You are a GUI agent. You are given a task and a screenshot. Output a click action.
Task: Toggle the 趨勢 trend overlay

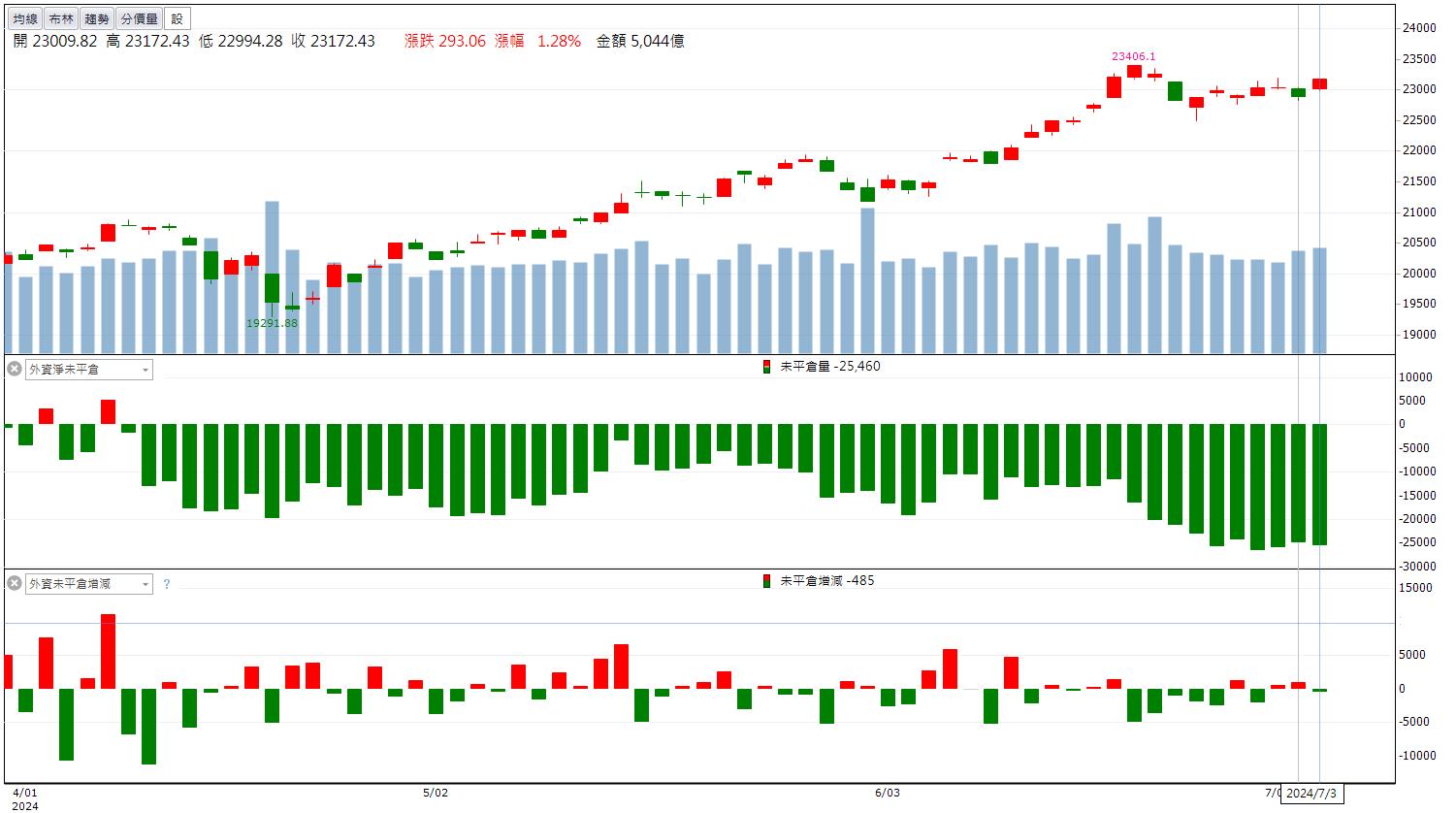(96, 18)
